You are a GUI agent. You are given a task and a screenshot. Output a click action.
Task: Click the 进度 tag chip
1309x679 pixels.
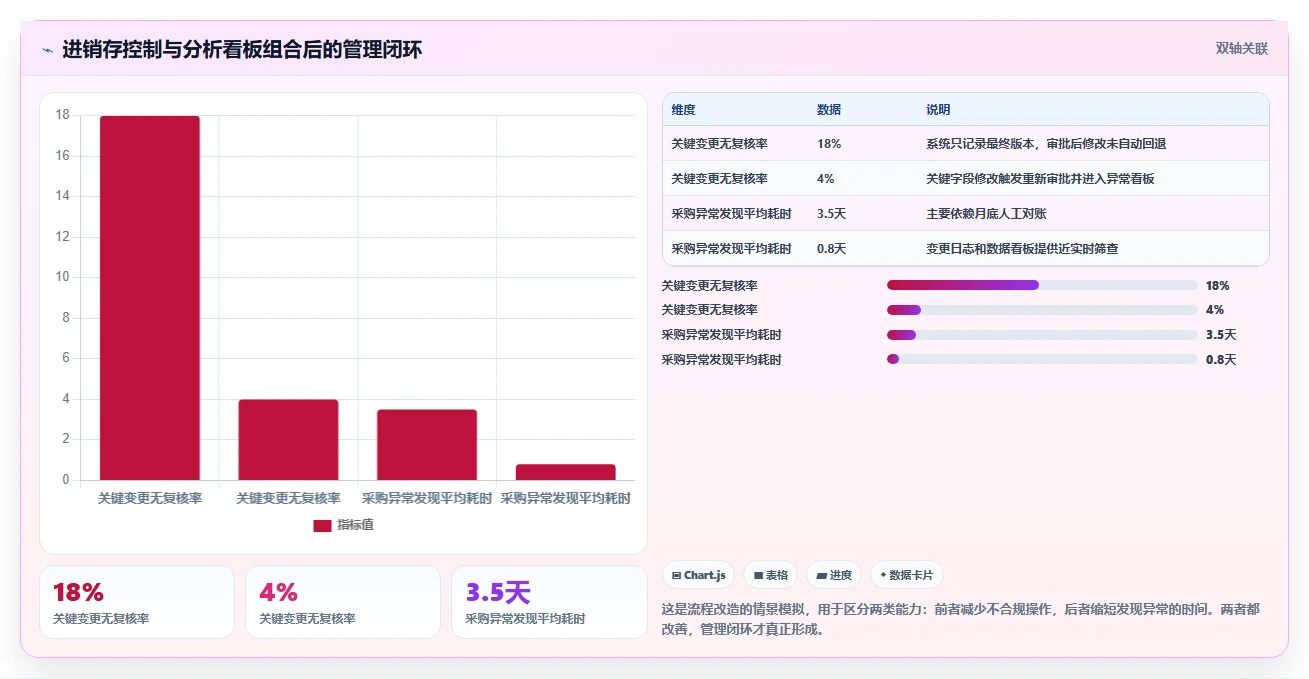[x=834, y=575]
